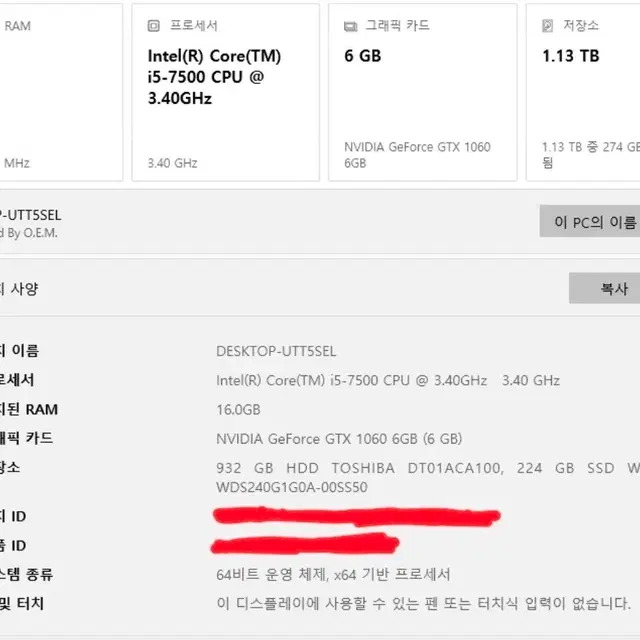Open the RAM info card
This screenshot has width=640, height=640.
pyautogui.click(x=61, y=92)
